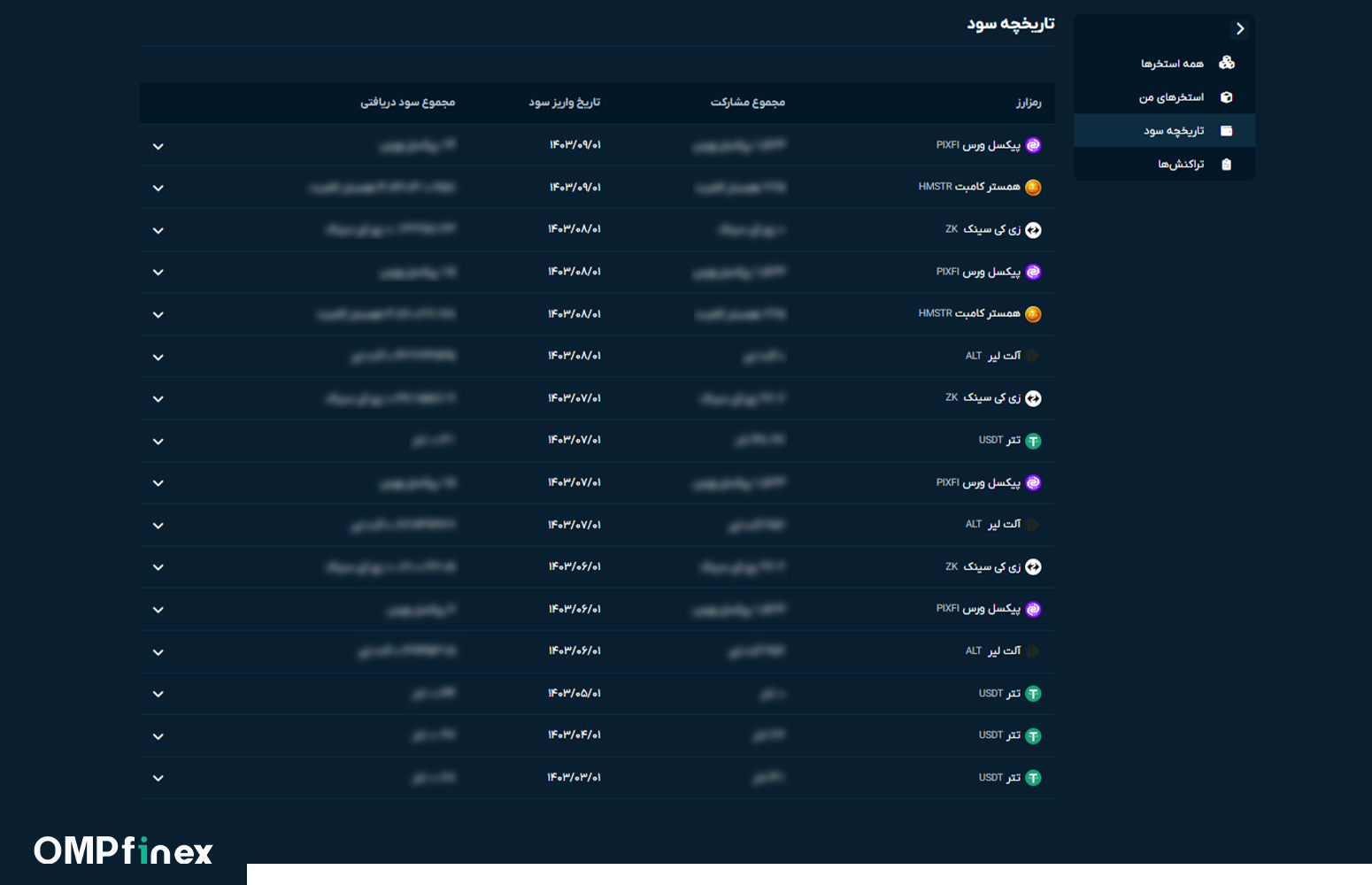Click the HMSTR coin icon dated 1403/09/01

click(1033, 188)
